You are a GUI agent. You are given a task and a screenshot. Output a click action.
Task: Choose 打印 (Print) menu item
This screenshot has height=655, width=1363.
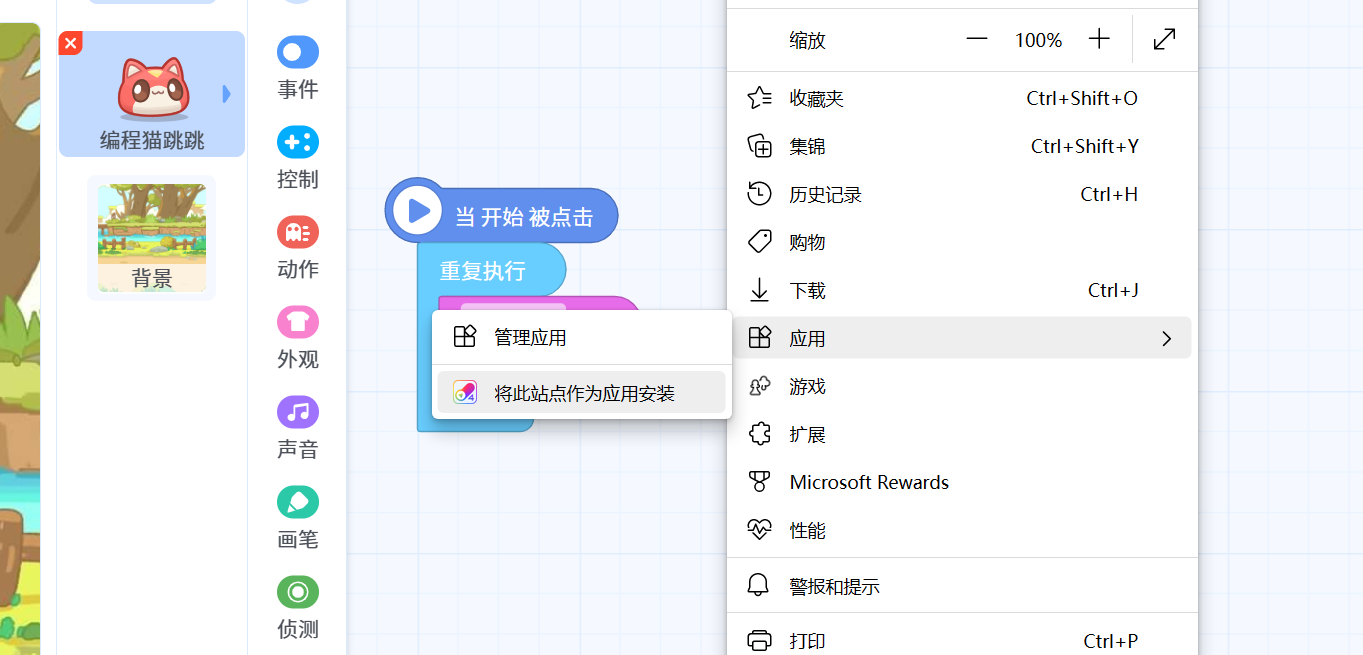tap(962, 640)
